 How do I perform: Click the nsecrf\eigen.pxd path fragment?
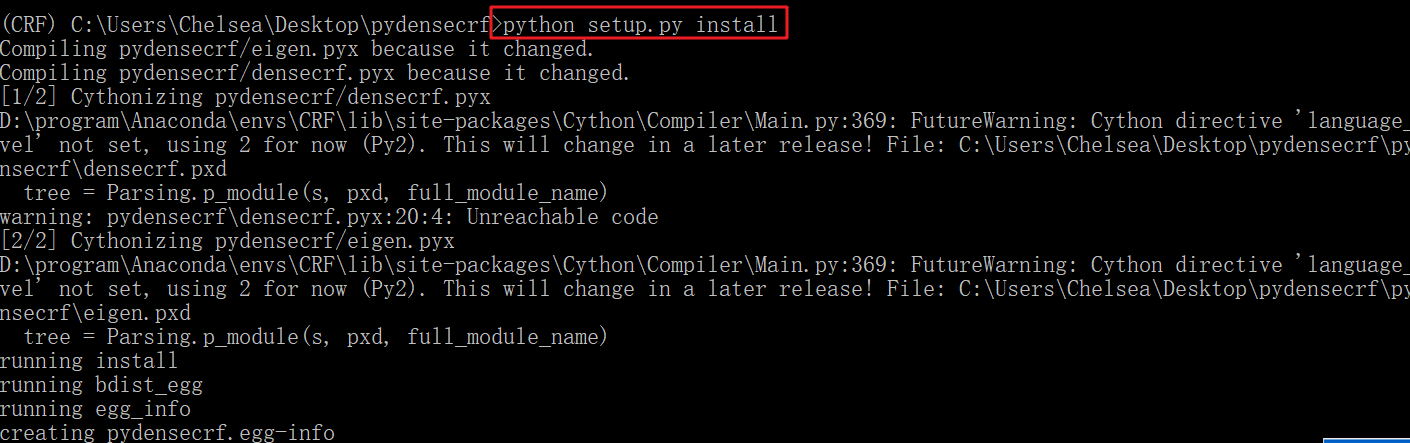pyautogui.click(x=95, y=313)
